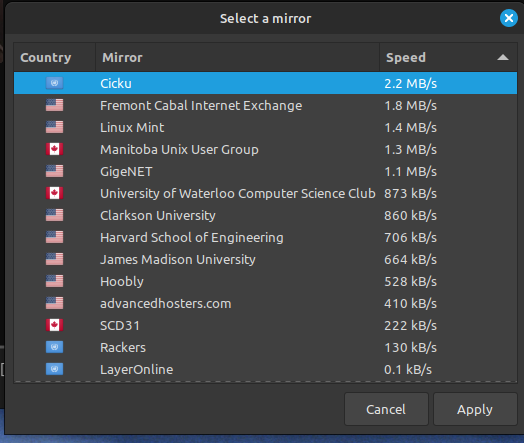The image size is (524, 443).
Task: Cancel the mirror selection dialog
Action: point(386,409)
